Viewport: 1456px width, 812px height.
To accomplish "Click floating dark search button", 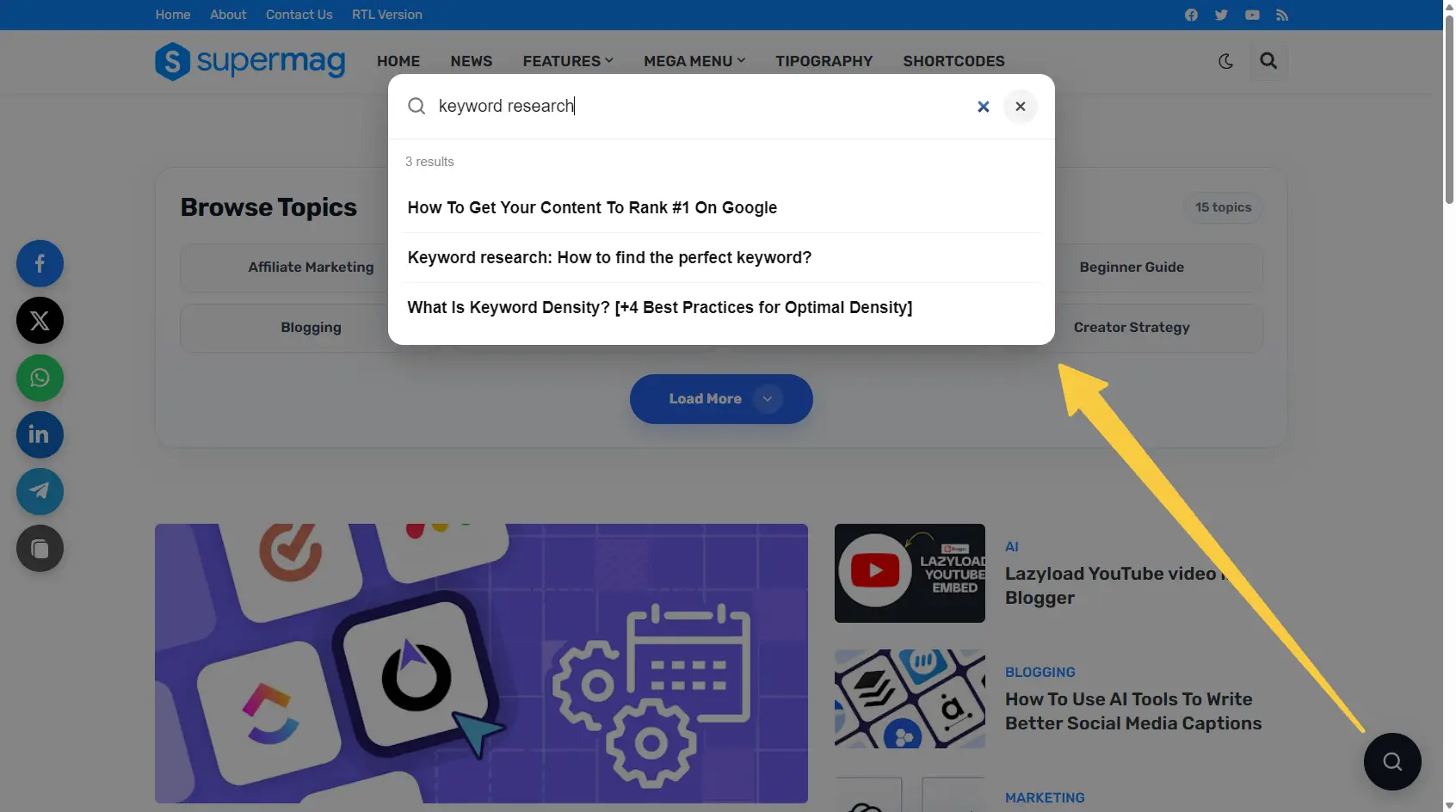I will [x=1392, y=761].
